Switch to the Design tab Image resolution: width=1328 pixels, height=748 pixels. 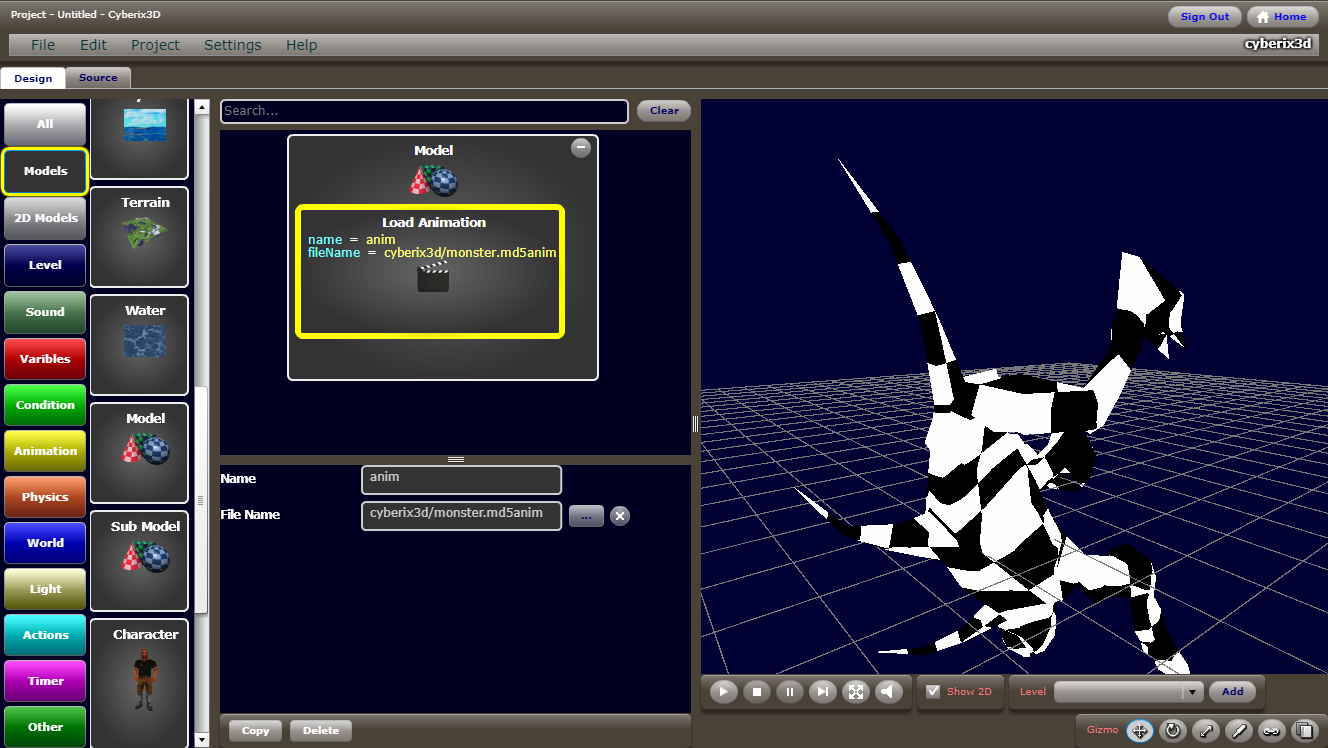[33, 78]
